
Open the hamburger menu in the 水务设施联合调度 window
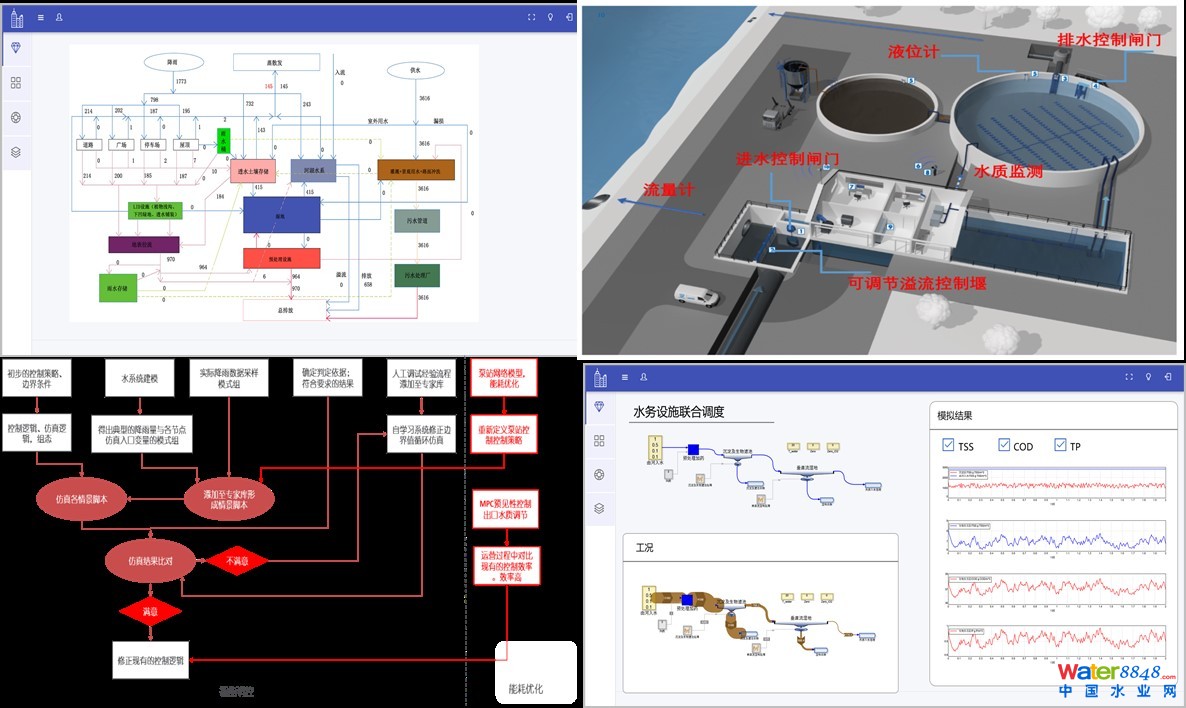click(624, 377)
